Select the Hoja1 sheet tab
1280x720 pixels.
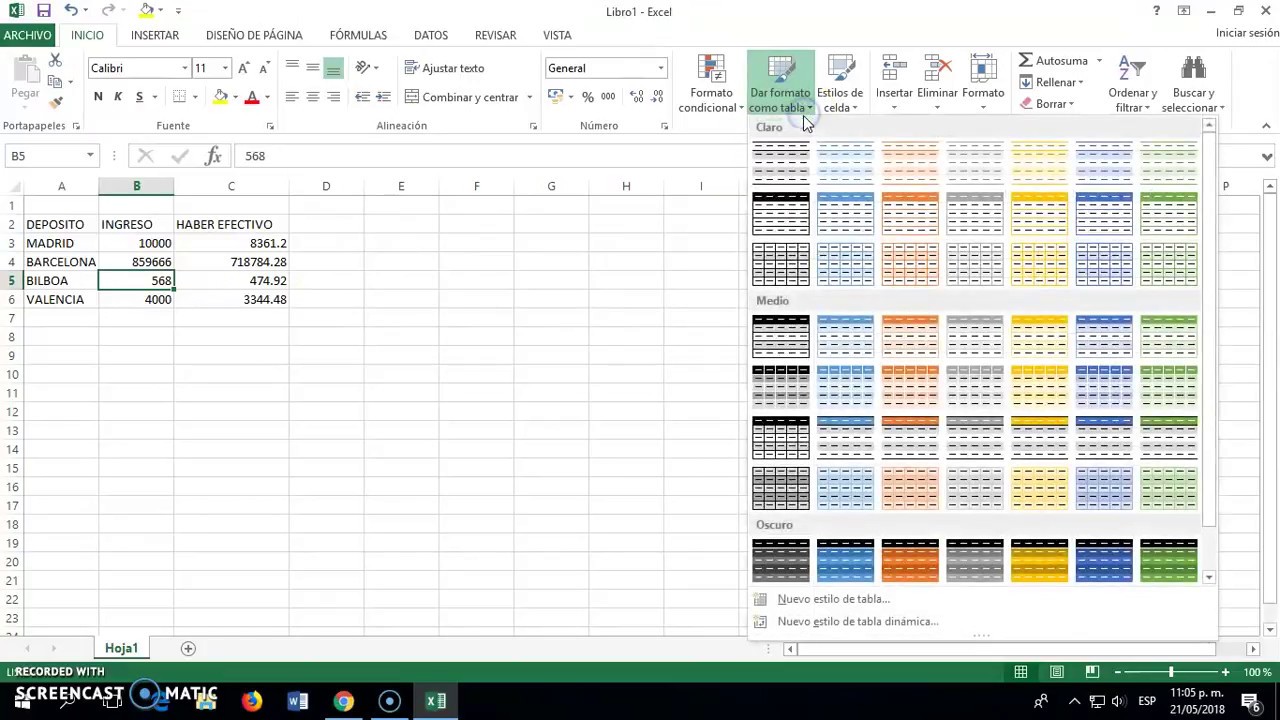pyautogui.click(x=121, y=648)
